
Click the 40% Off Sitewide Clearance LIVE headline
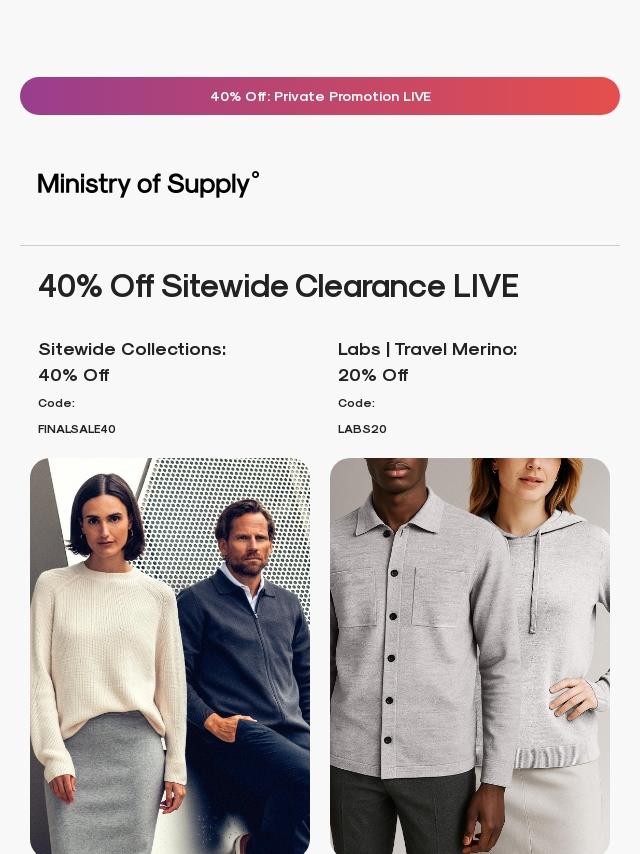point(278,286)
